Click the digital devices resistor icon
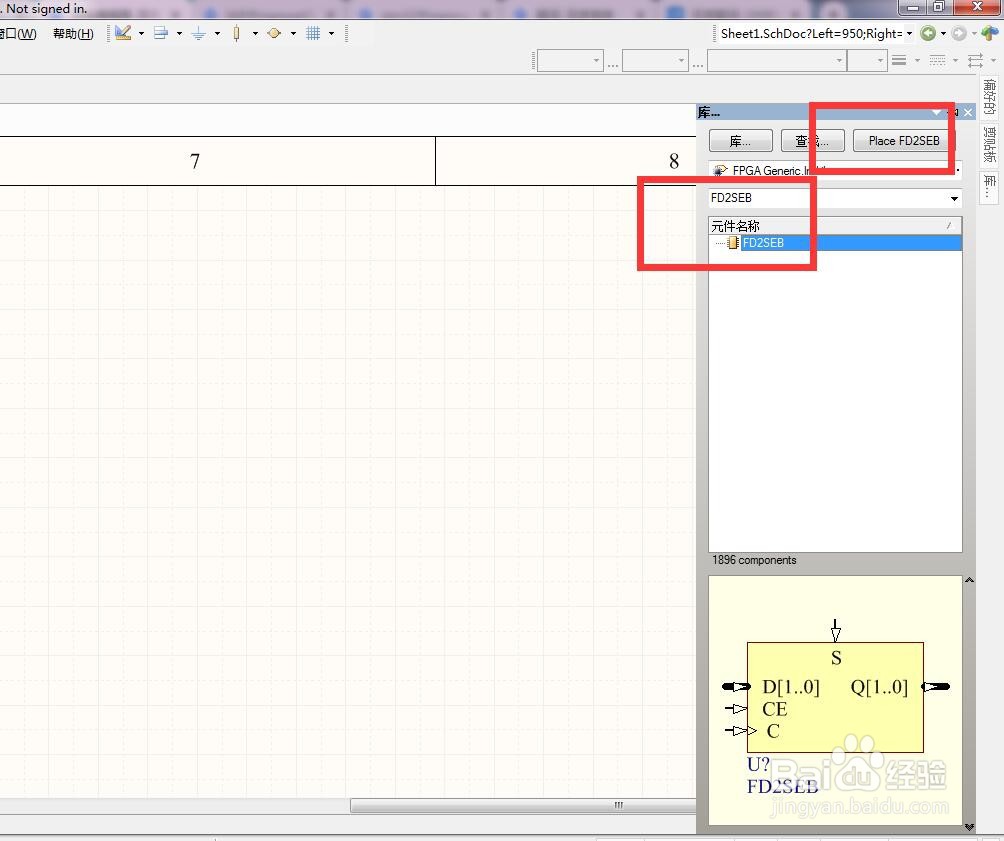1004x841 pixels. 236,33
